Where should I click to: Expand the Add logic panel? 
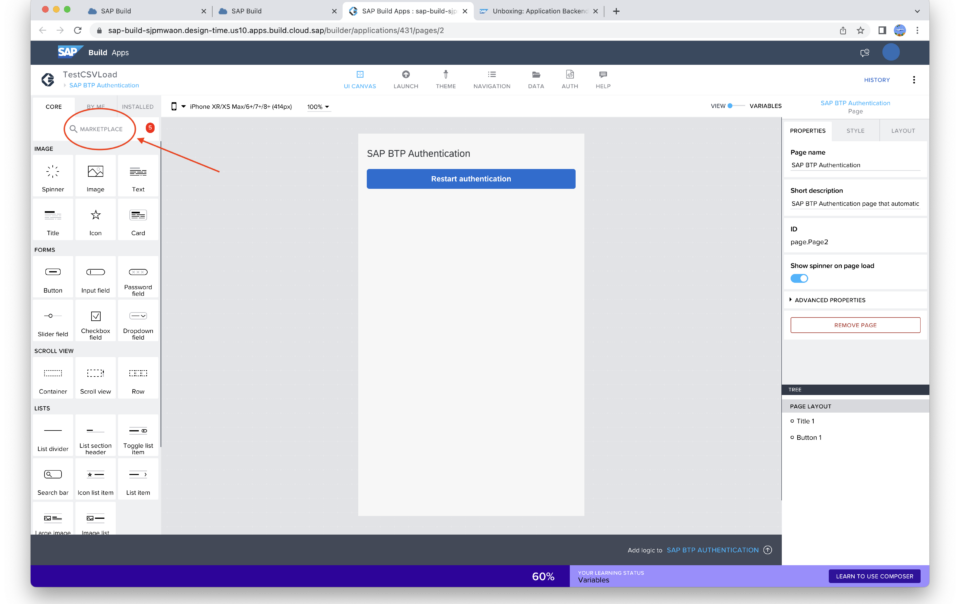tap(768, 550)
